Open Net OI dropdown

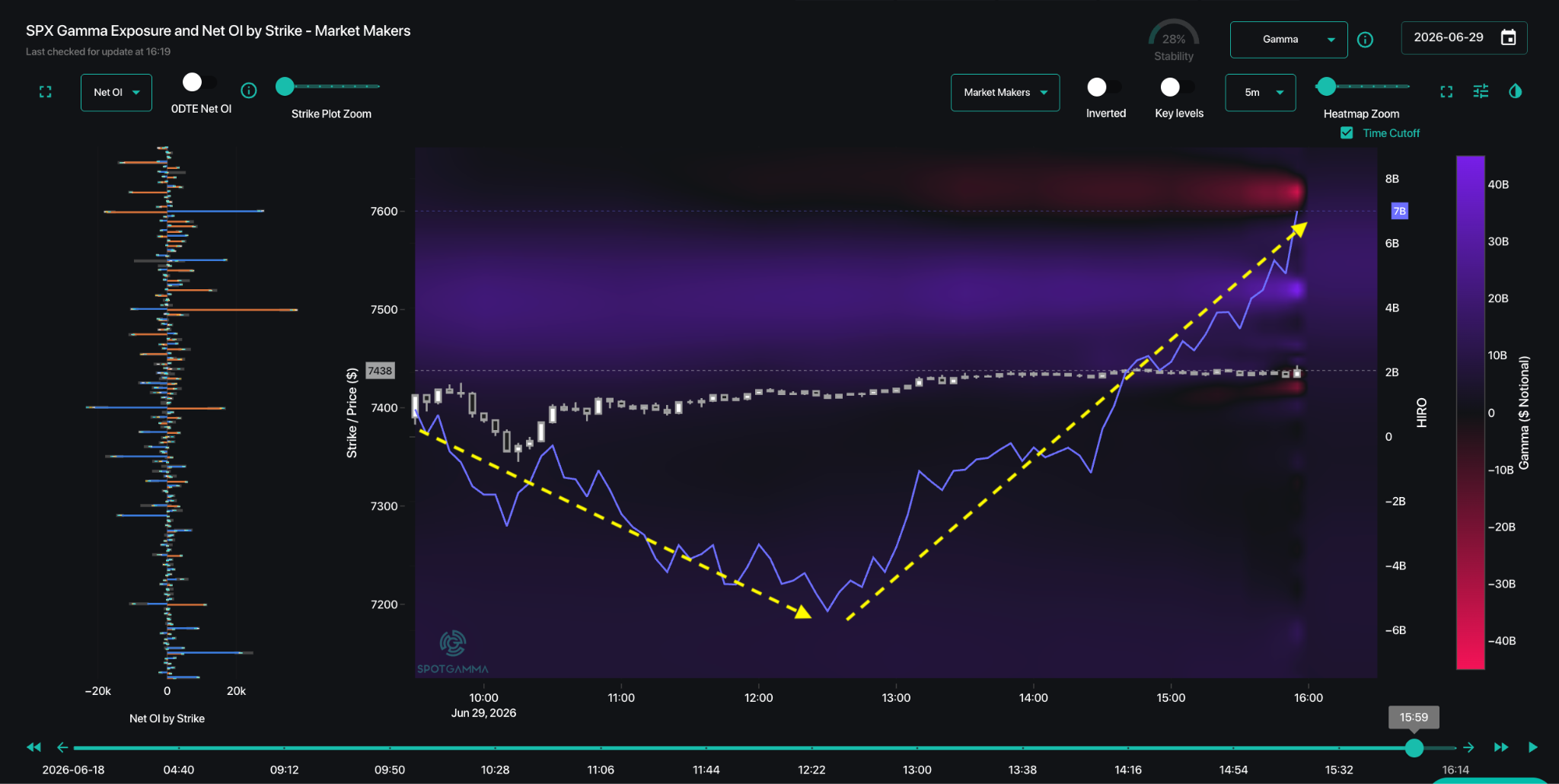pyautogui.click(x=116, y=92)
